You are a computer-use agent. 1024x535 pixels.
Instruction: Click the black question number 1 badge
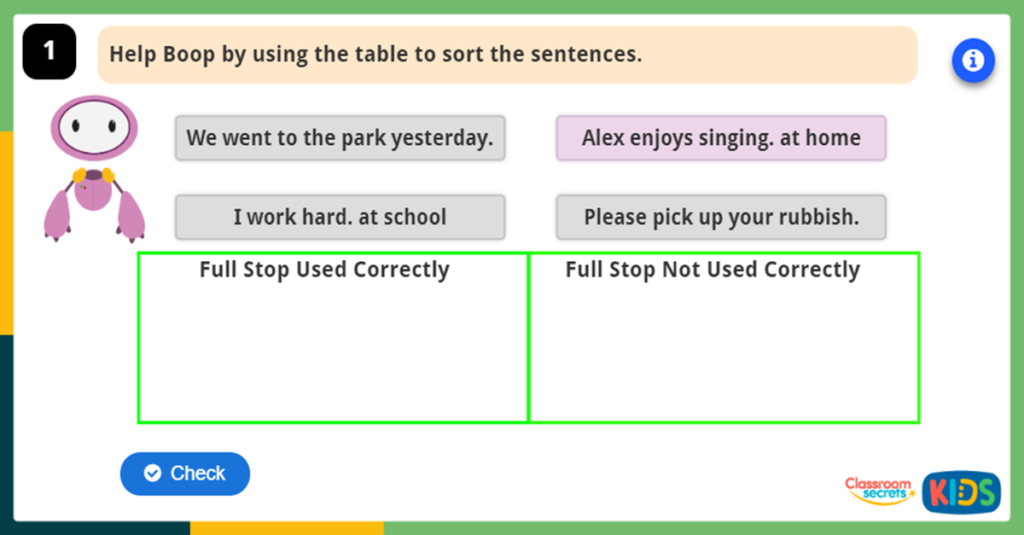pos(49,52)
